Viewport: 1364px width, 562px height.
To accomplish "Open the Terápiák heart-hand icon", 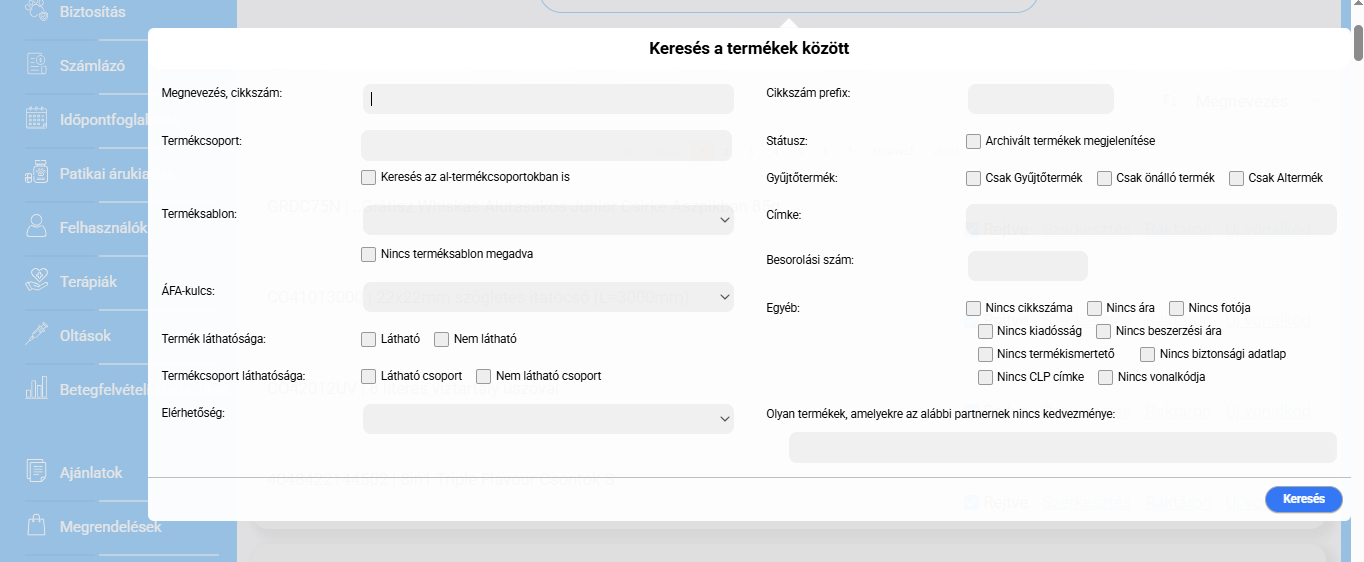I will point(37,281).
